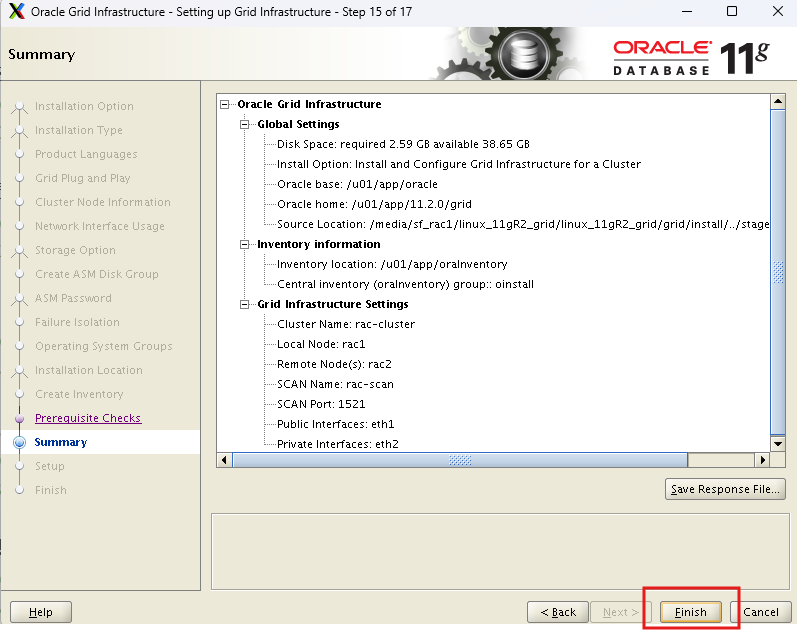Select SCAN Port 1521 row
797x630 pixels.
click(x=321, y=404)
